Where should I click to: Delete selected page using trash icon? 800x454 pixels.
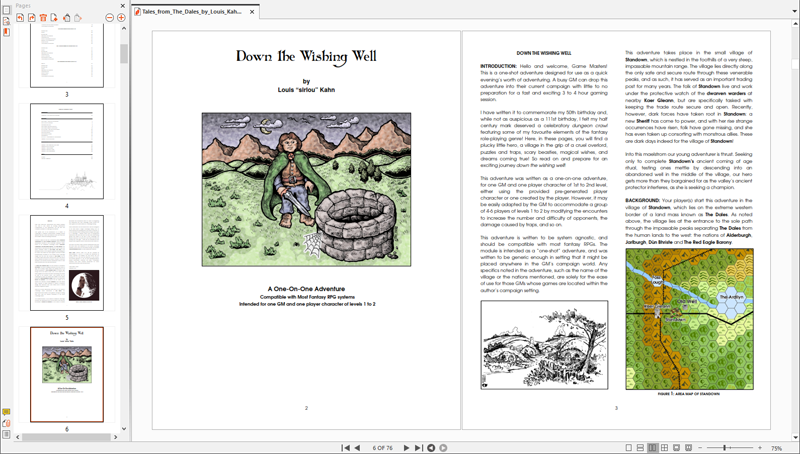coord(43,18)
